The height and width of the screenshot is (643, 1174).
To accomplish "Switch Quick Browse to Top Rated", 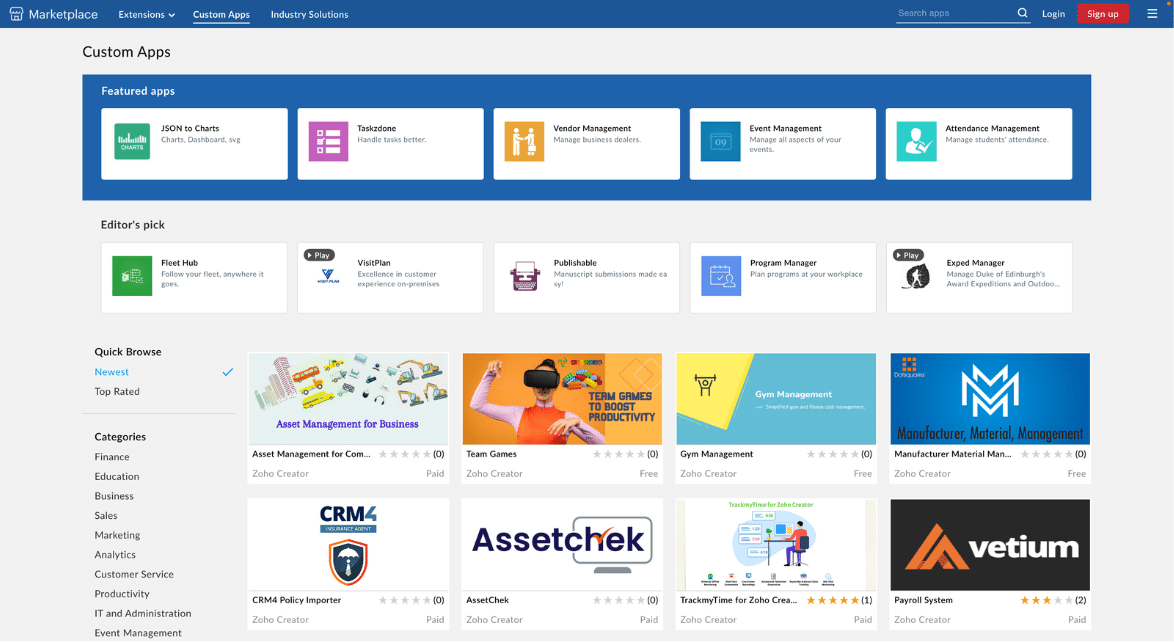I will click(x=117, y=392).
